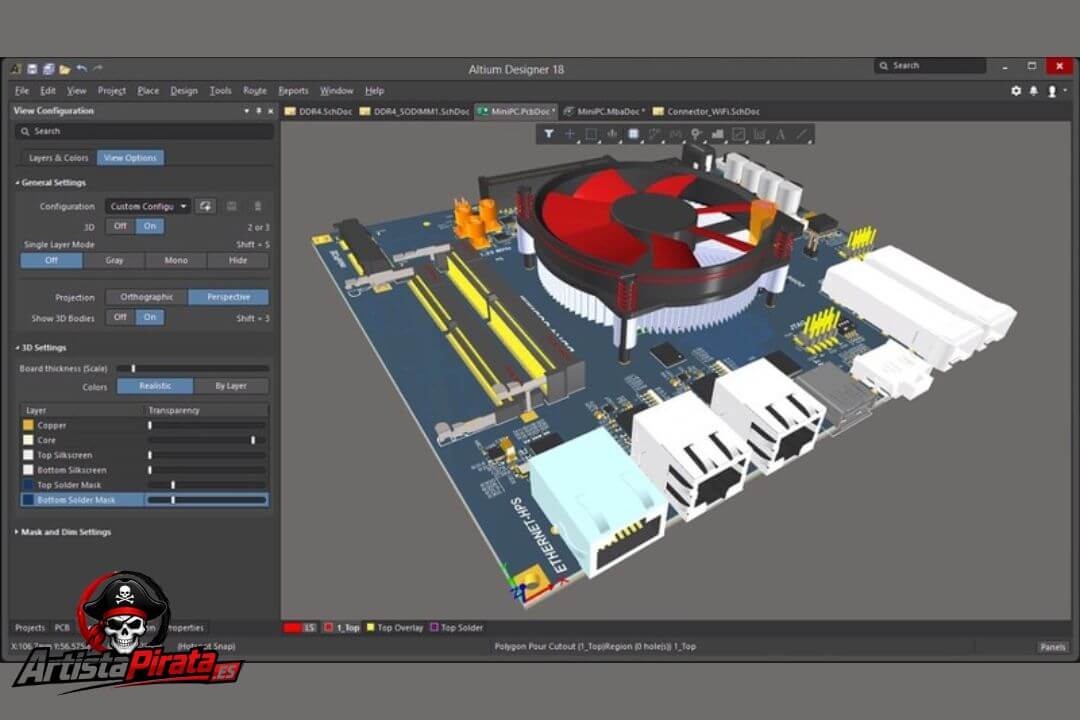Image resolution: width=1080 pixels, height=720 pixels.
Task: Switch to the DDR4_SODIMM1.SchDoc document tab
Action: click(x=415, y=112)
